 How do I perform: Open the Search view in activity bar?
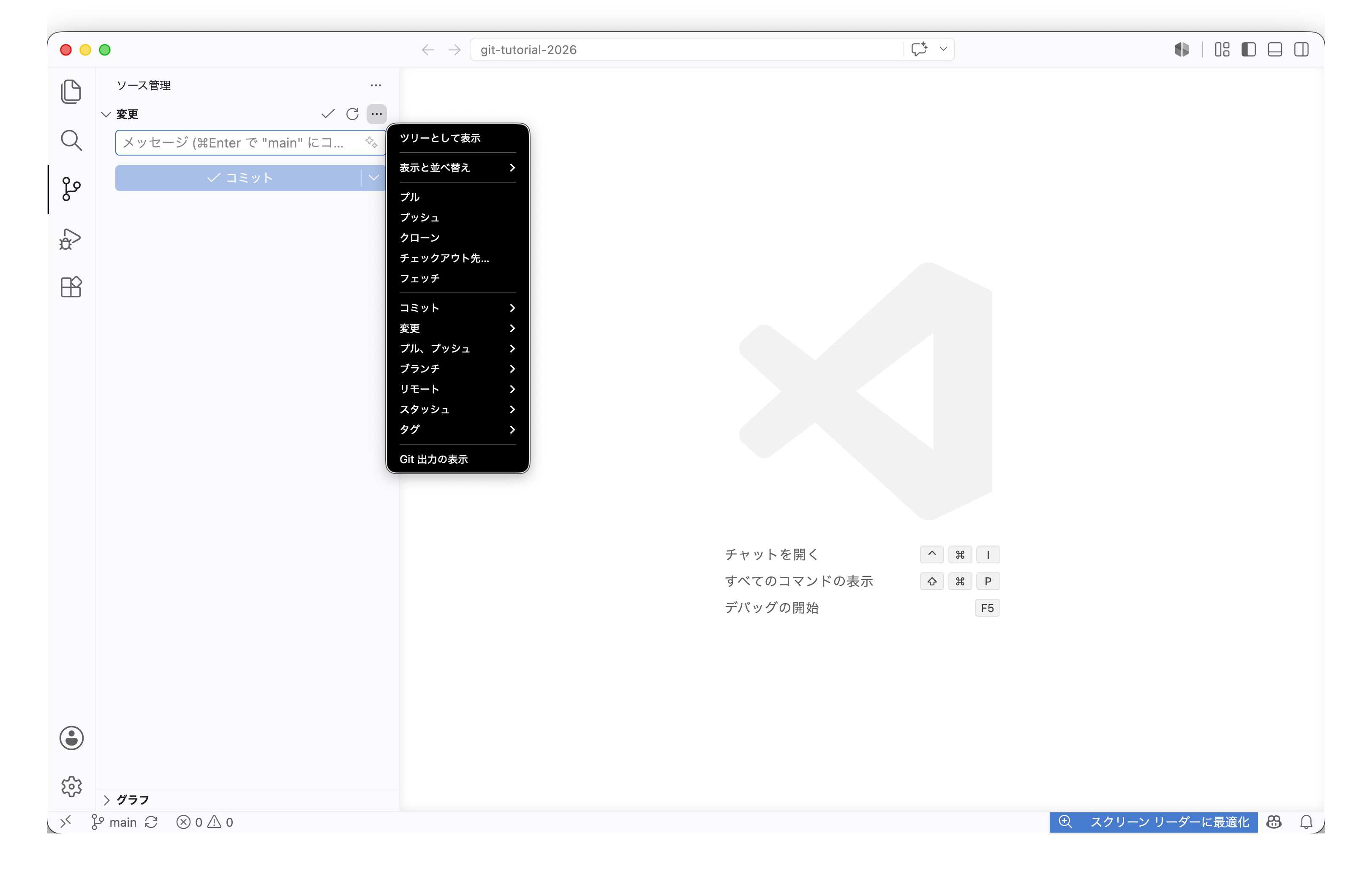(71, 140)
